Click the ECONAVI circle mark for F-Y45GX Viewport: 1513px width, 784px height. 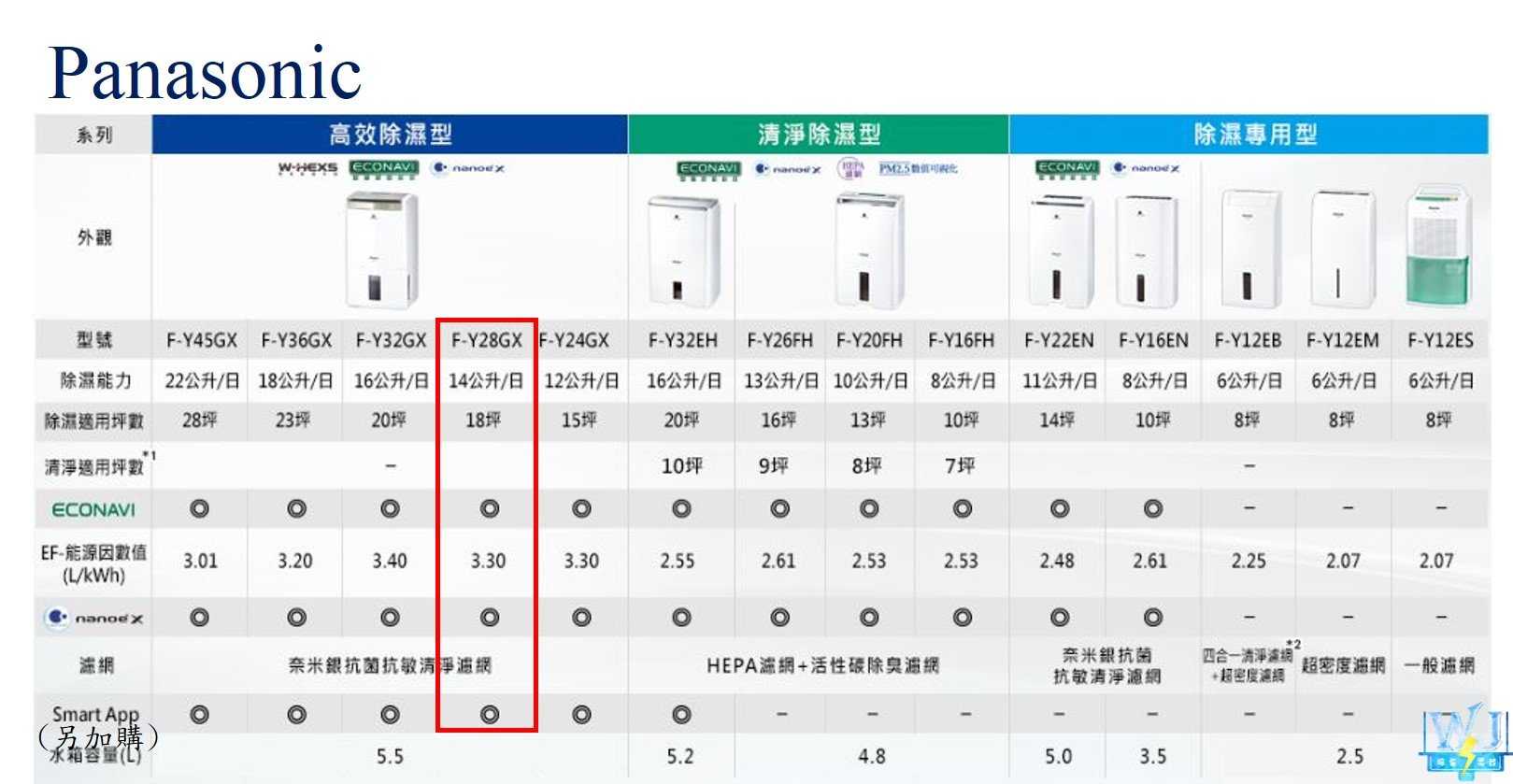click(199, 509)
